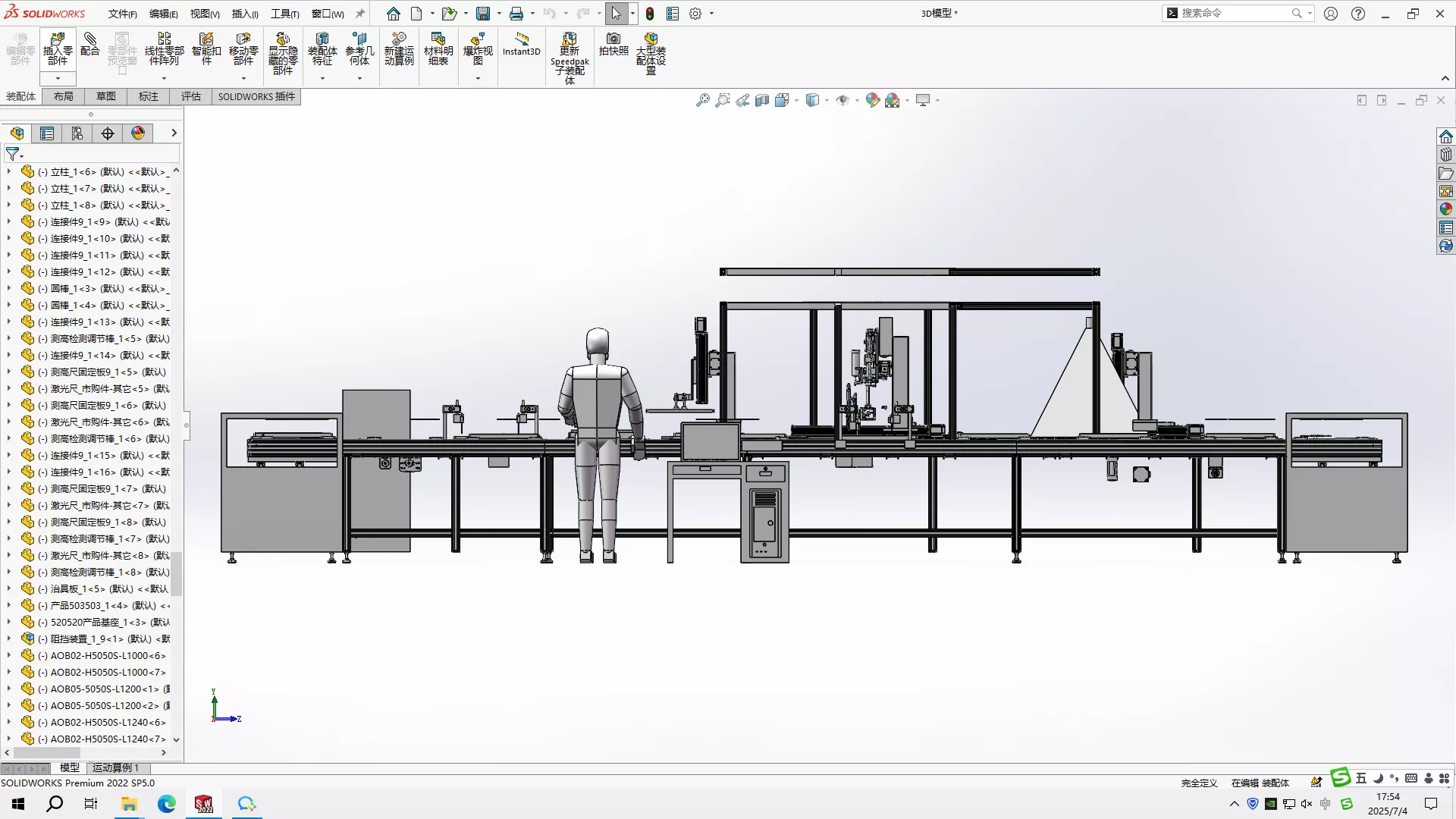Screen dimensions: 1456x819
Task: Open the Options gear icon
Action: [x=695, y=14]
